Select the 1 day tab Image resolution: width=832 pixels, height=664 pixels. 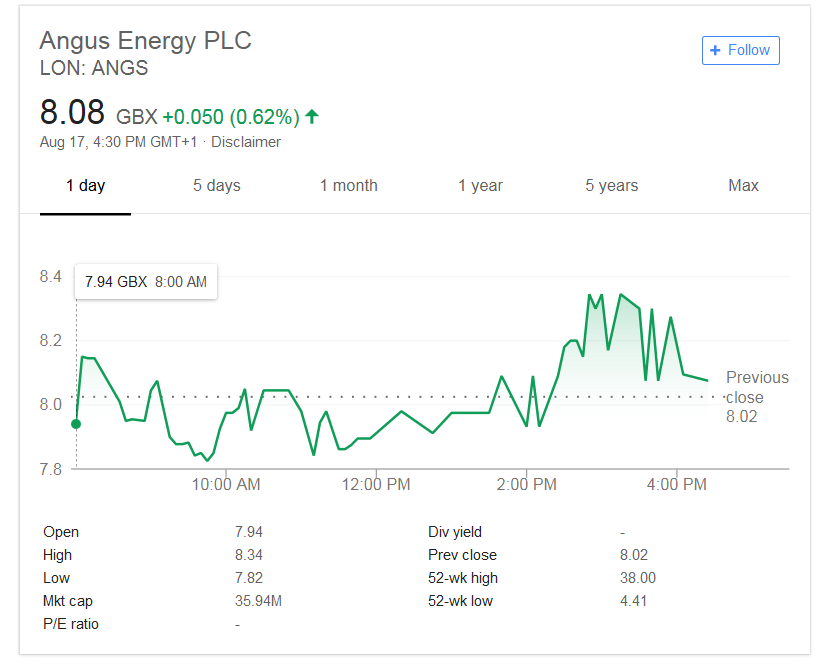tap(85, 186)
